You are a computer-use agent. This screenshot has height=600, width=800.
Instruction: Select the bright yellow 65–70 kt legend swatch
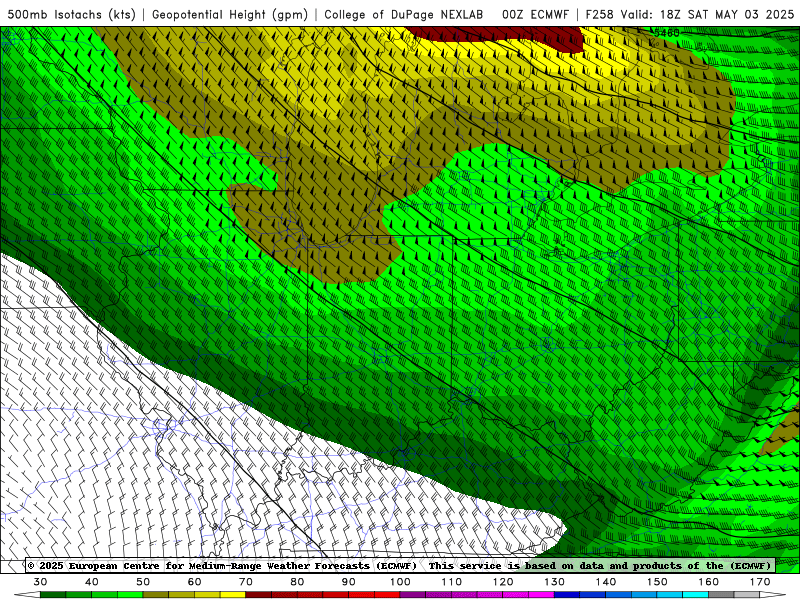coord(233,595)
